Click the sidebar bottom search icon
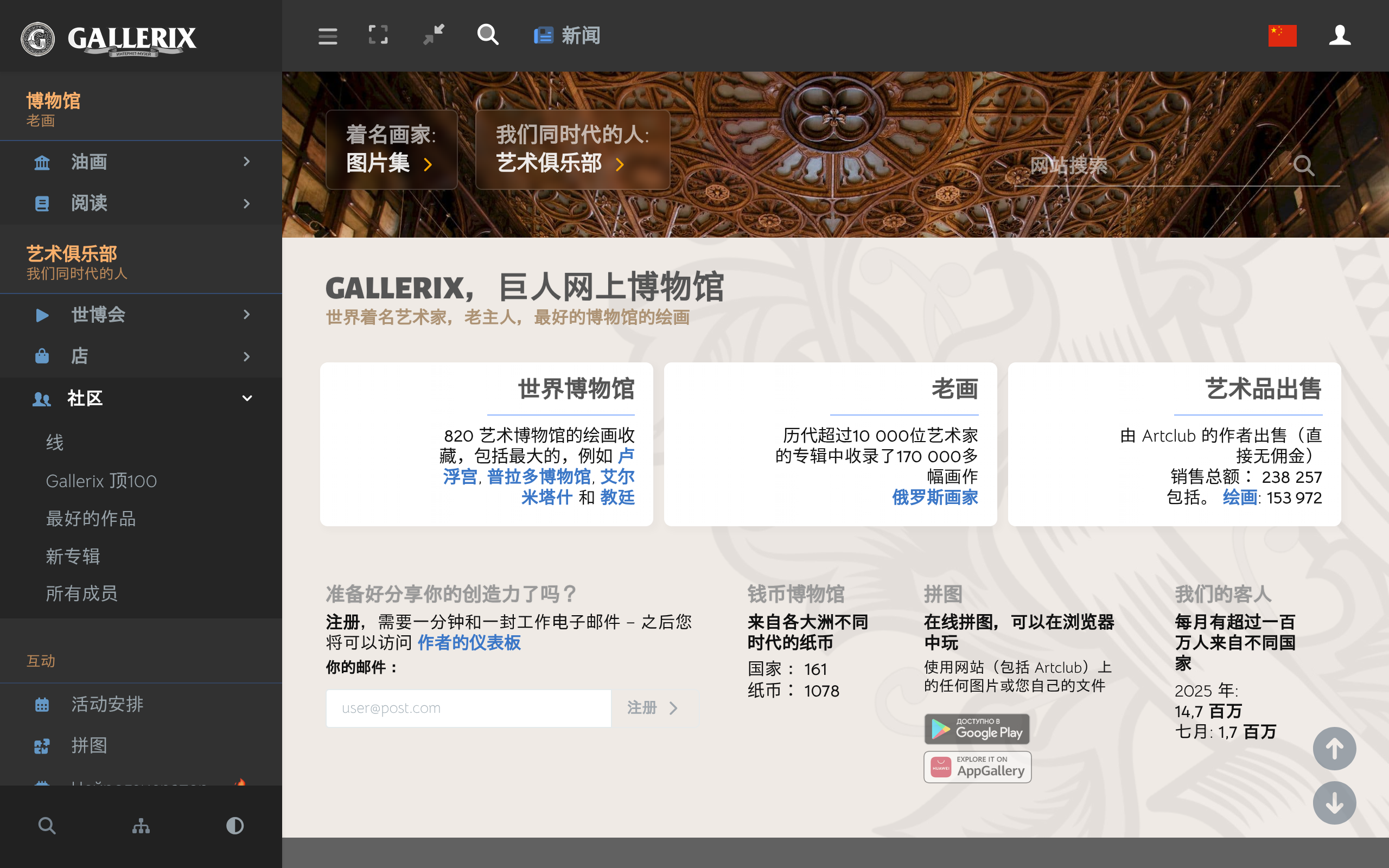 pyautogui.click(x=47, y=826)
